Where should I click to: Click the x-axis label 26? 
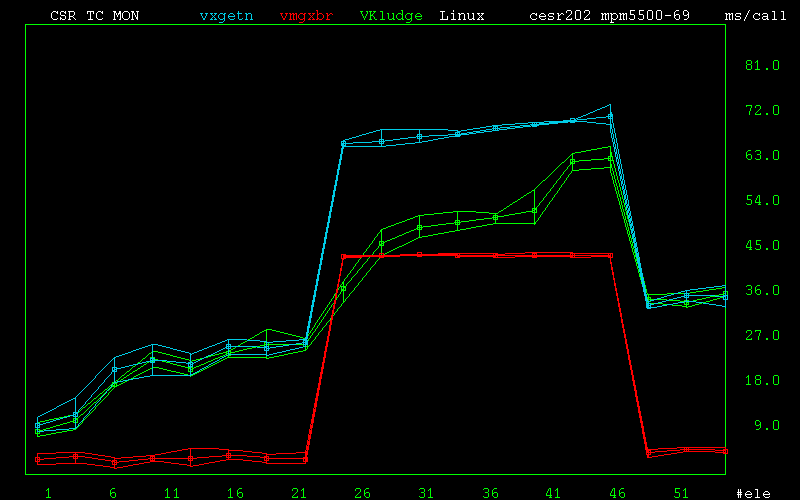[x=363, y=493]
